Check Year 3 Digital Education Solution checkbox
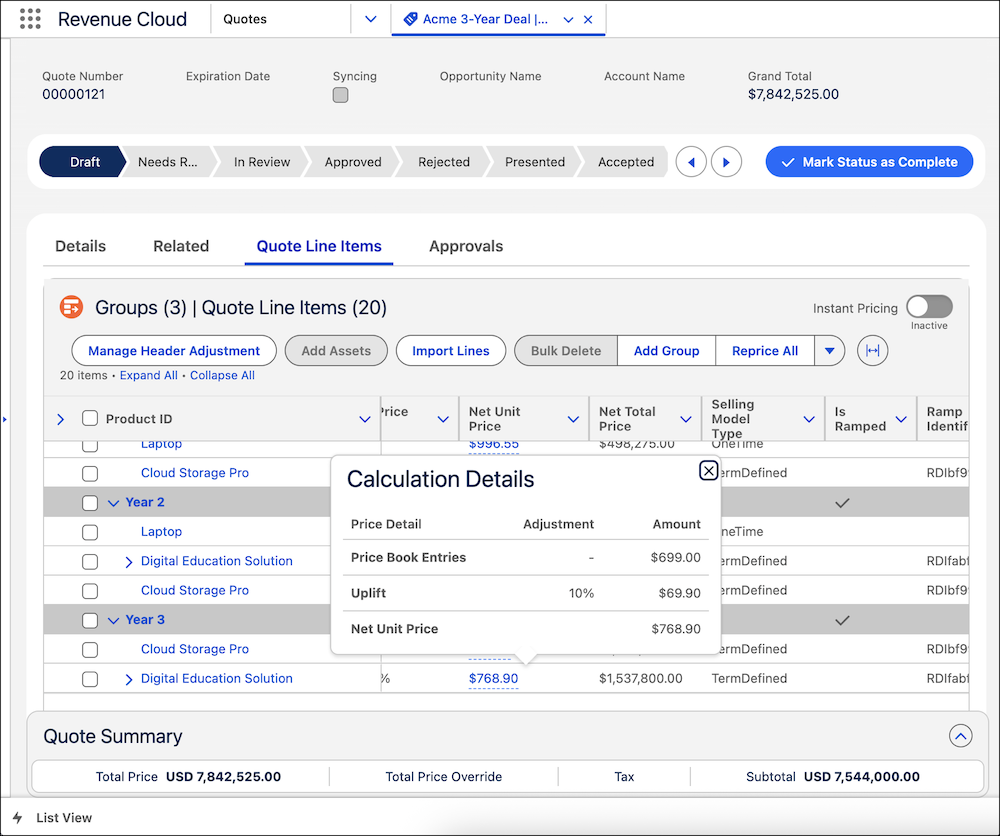The width and height of the screenshot is (1000, 836). 90,678
